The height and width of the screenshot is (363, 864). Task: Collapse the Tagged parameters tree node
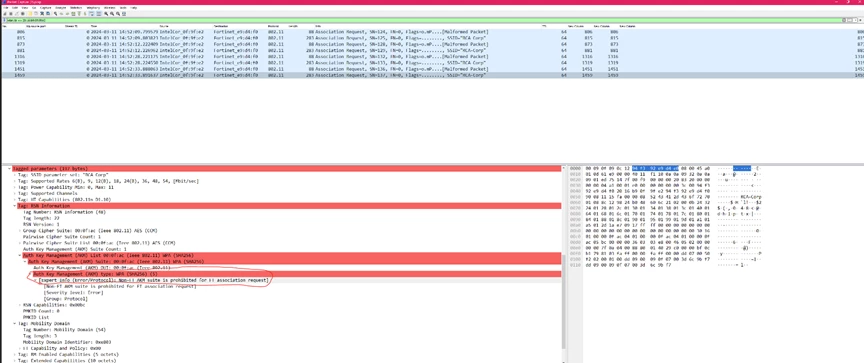click(9, 168)
